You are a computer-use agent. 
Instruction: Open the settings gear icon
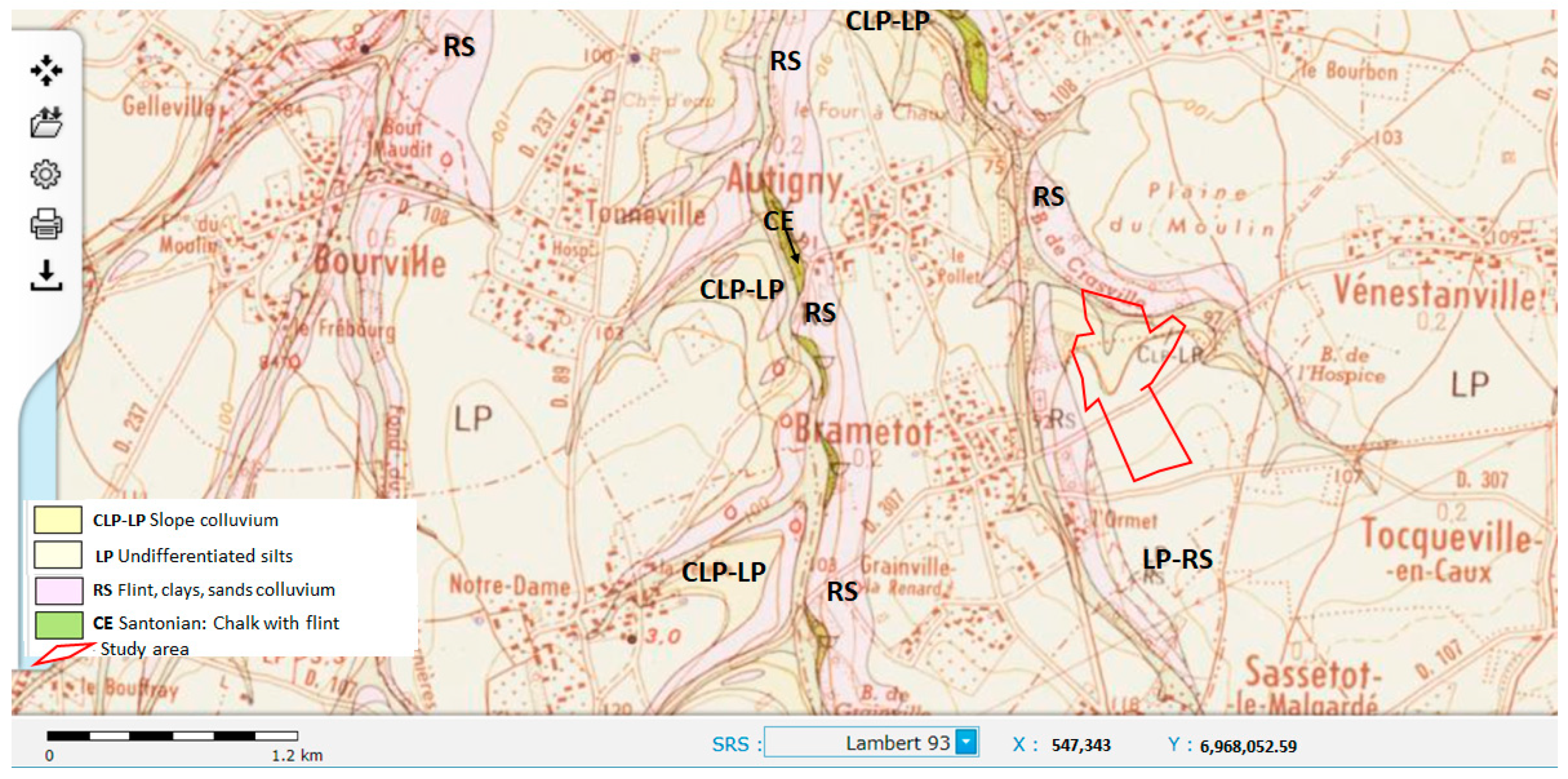tap(46, 175)
